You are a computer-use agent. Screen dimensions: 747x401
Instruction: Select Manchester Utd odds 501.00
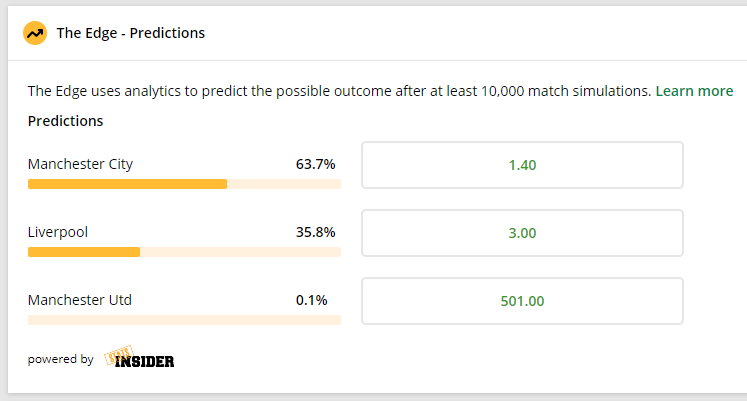pyautogui.click(x=522, y=301)
